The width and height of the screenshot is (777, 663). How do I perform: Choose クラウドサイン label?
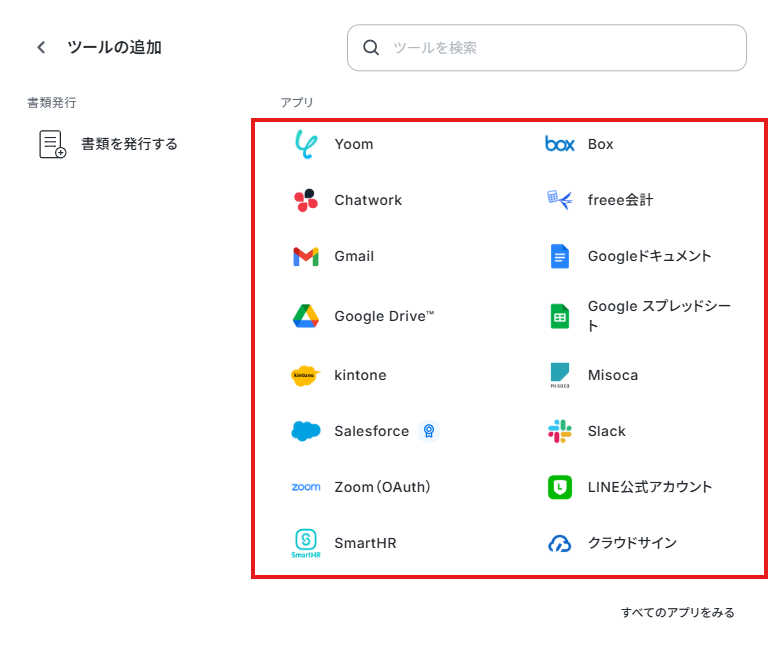(x=632, y=543)
